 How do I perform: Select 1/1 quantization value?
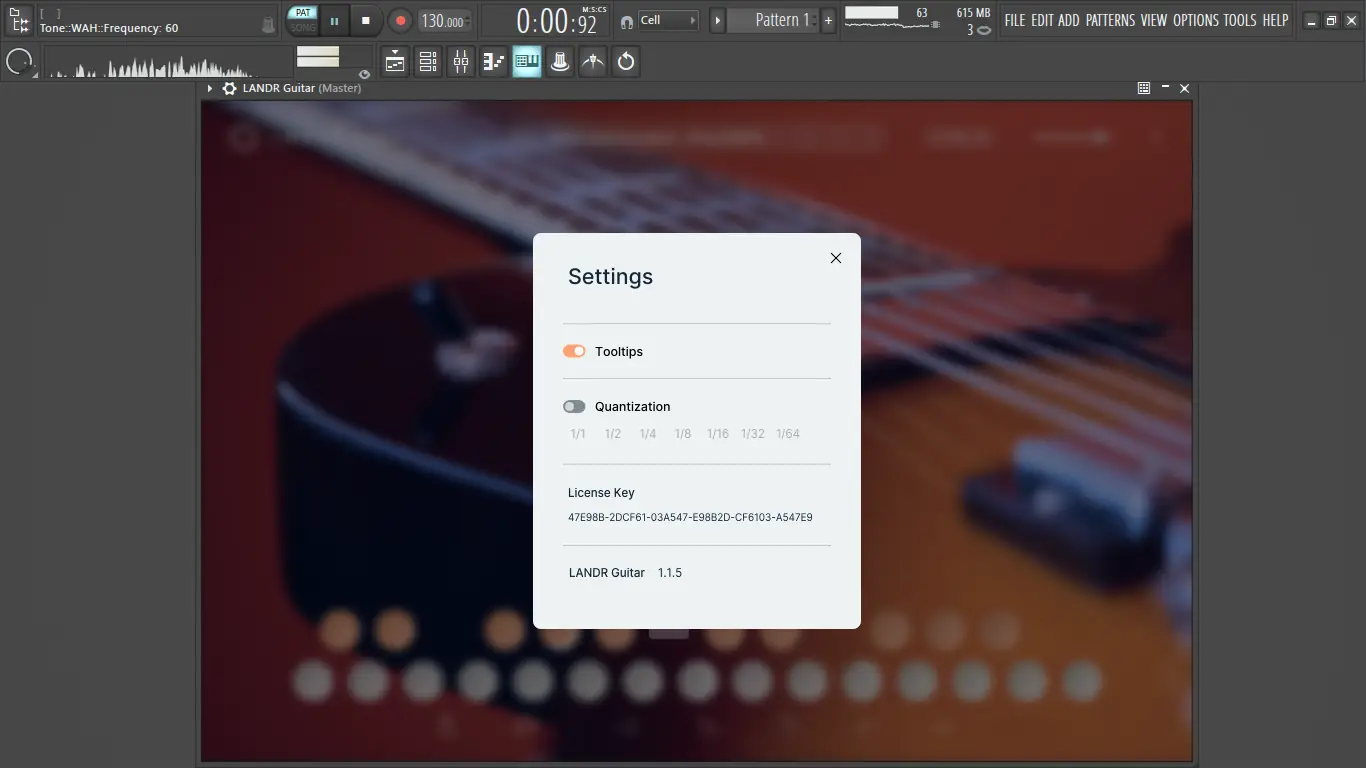578,434
